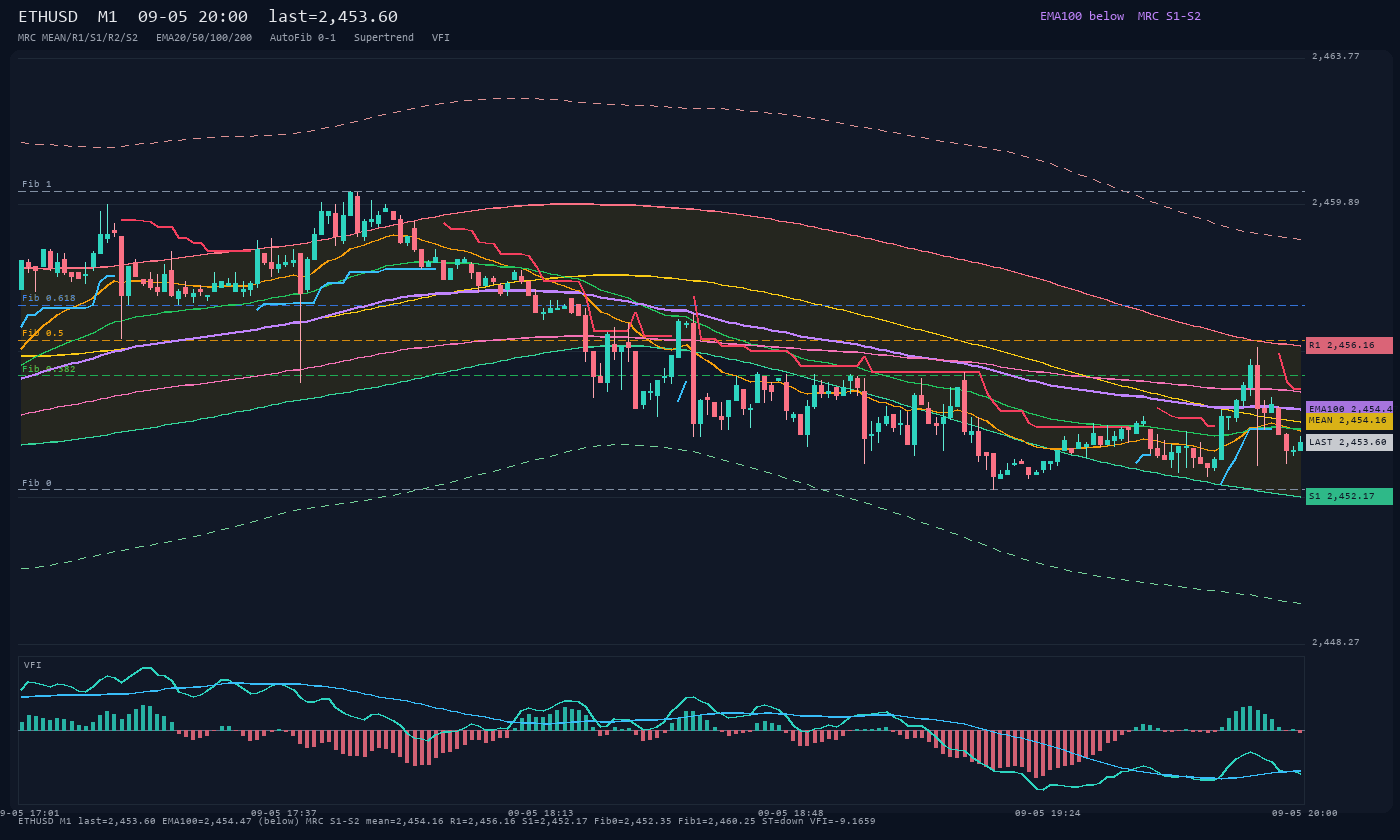Click the VFI sub-panel title

pyautogui.click(x=33, y=665)
